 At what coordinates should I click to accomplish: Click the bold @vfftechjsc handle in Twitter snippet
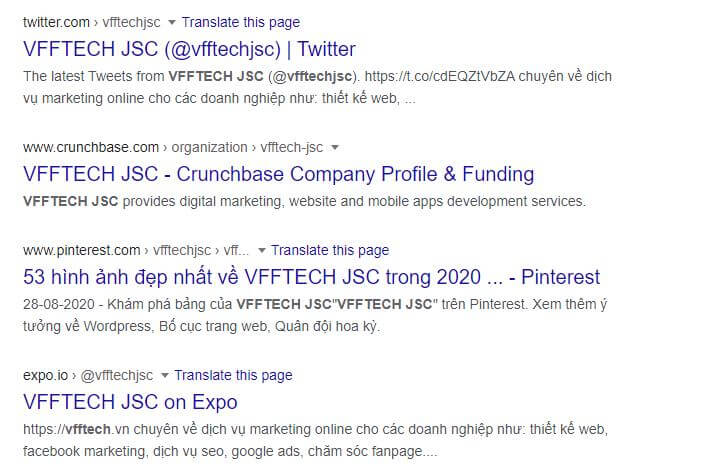click(312, 76)
